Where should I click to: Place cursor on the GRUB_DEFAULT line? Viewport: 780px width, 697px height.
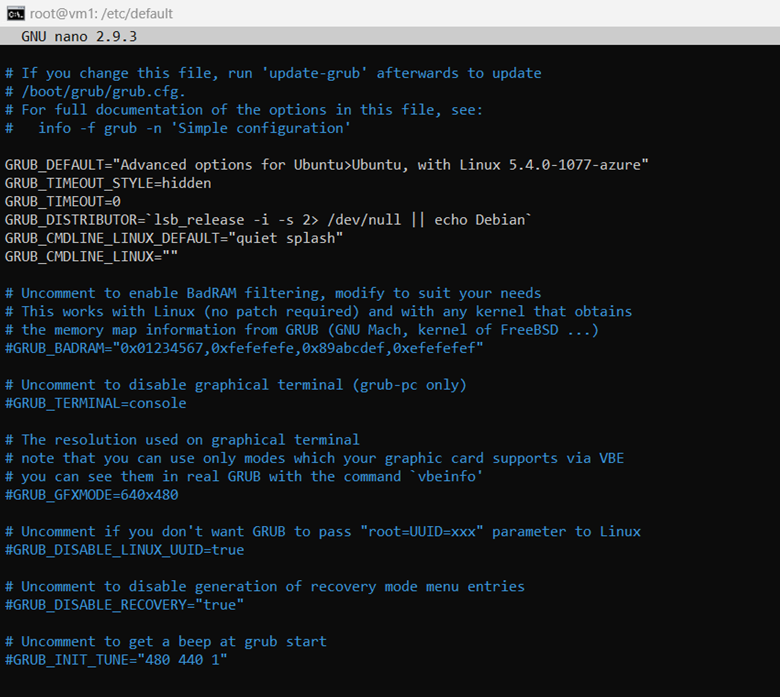pos(326,165)
